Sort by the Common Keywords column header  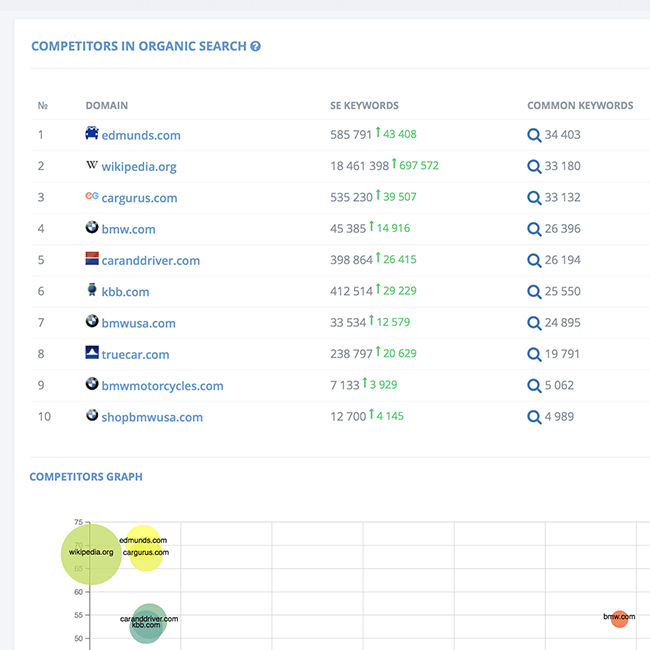(580, 105)
